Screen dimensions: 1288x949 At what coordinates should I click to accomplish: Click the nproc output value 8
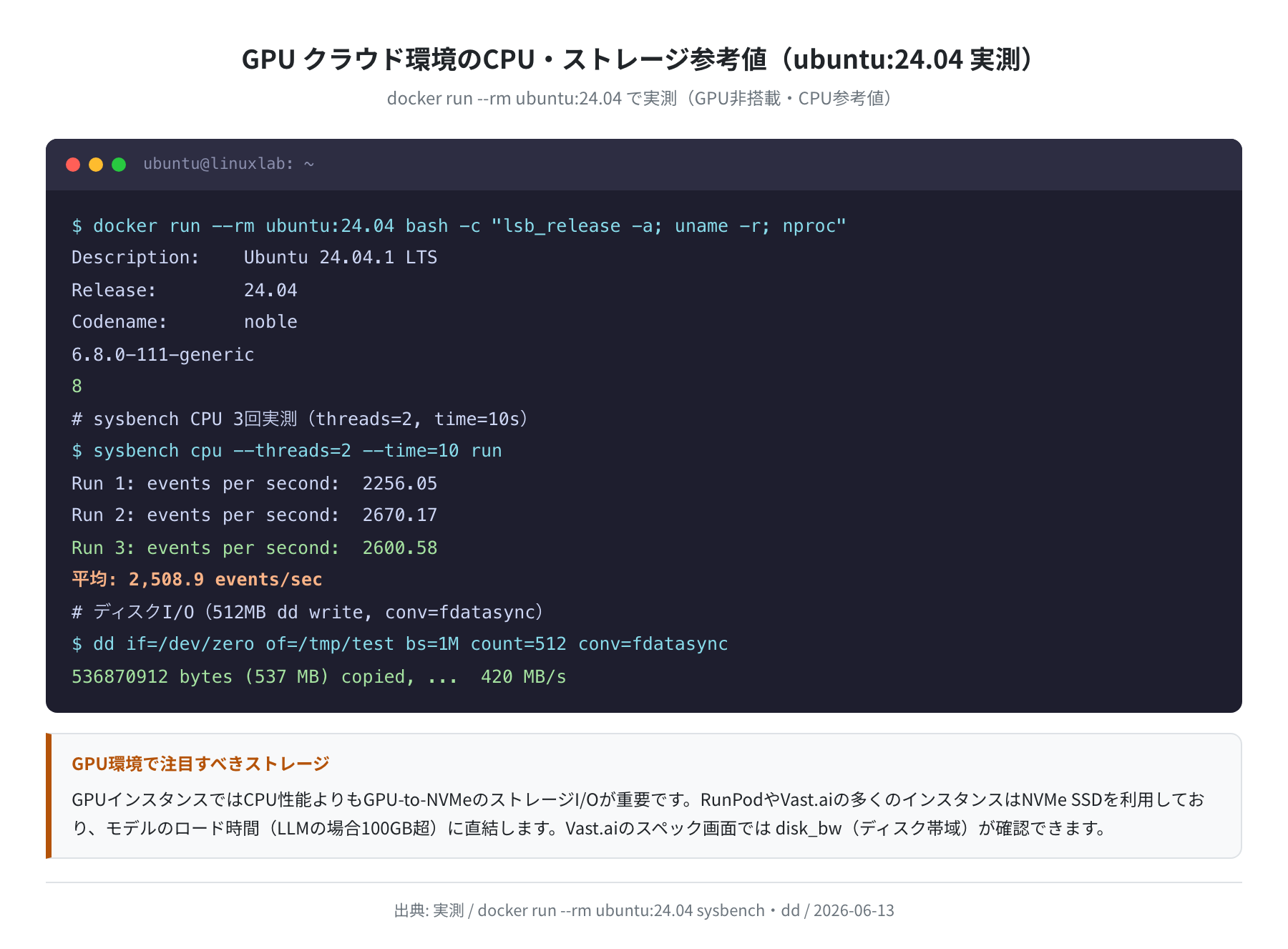77,386
